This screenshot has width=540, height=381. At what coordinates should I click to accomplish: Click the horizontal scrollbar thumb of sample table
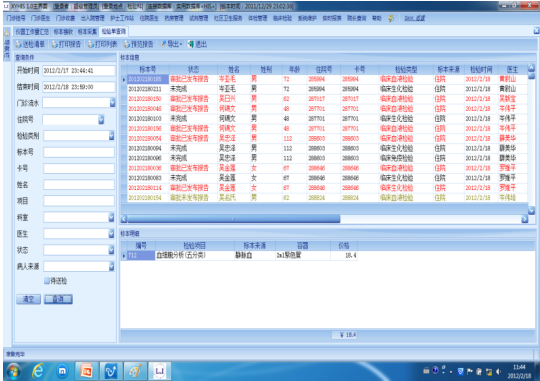(x=234, y=219)
